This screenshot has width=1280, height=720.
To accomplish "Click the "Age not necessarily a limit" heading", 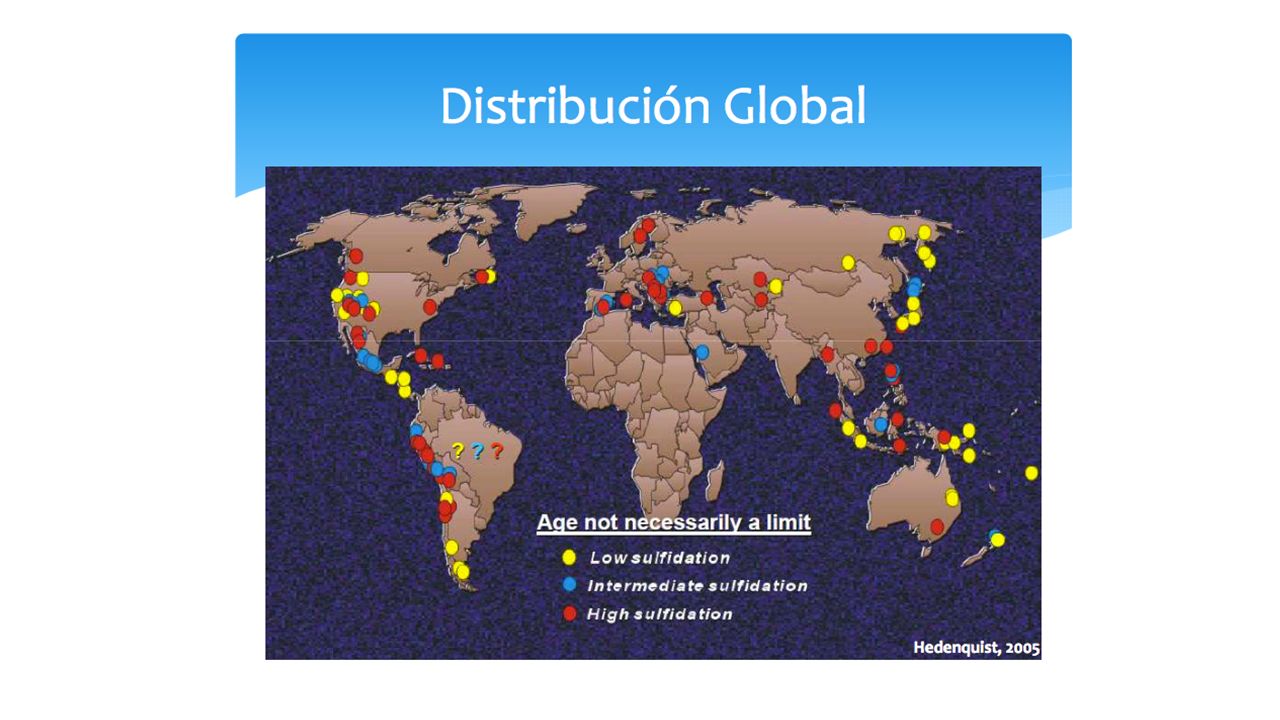I will [673, 523].
